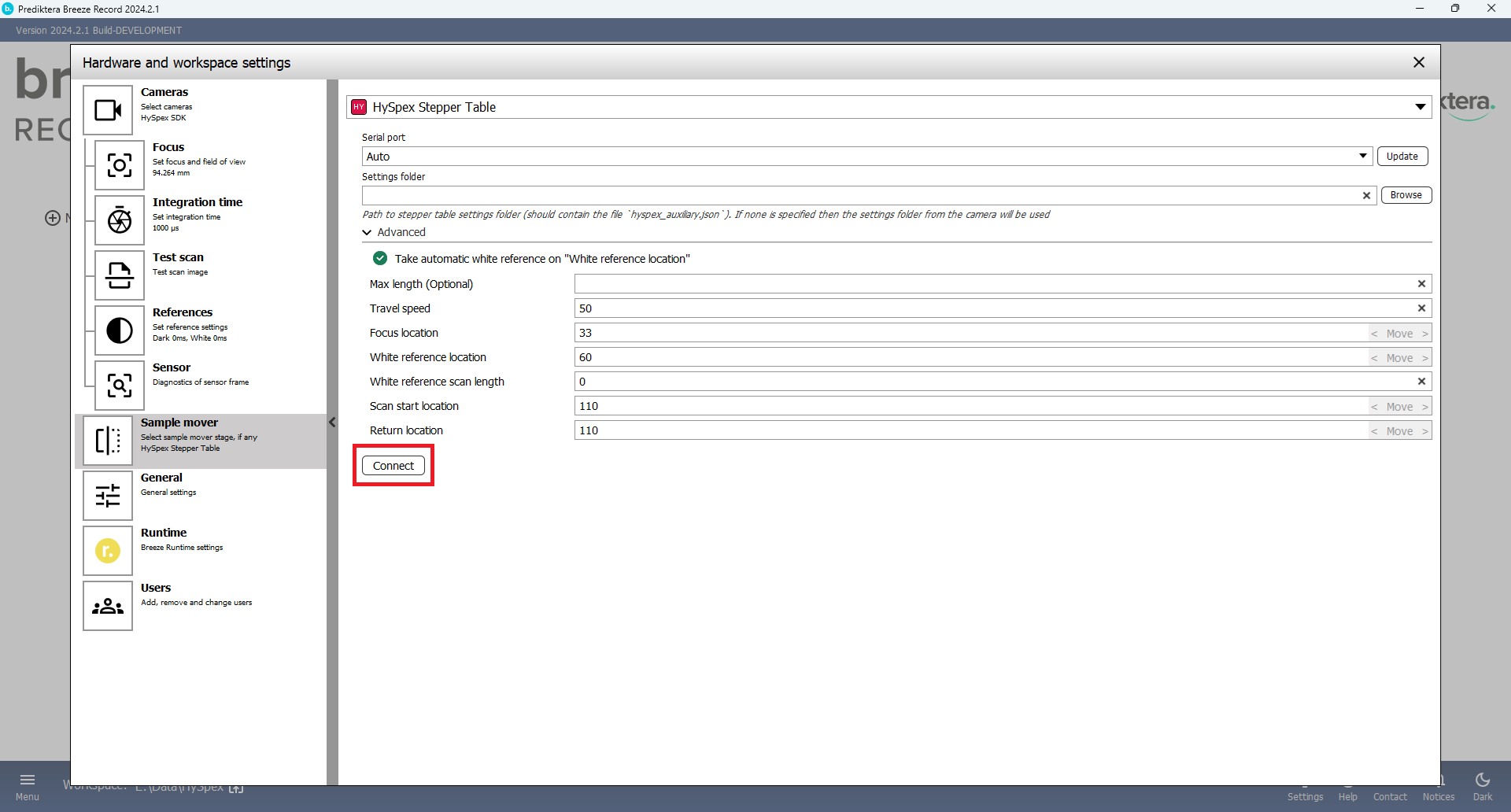The width and height of the screenshot is (1511, 812).
Task: Expand the Serial port Auto dropdown
Action: click(x=1362, y=157)
